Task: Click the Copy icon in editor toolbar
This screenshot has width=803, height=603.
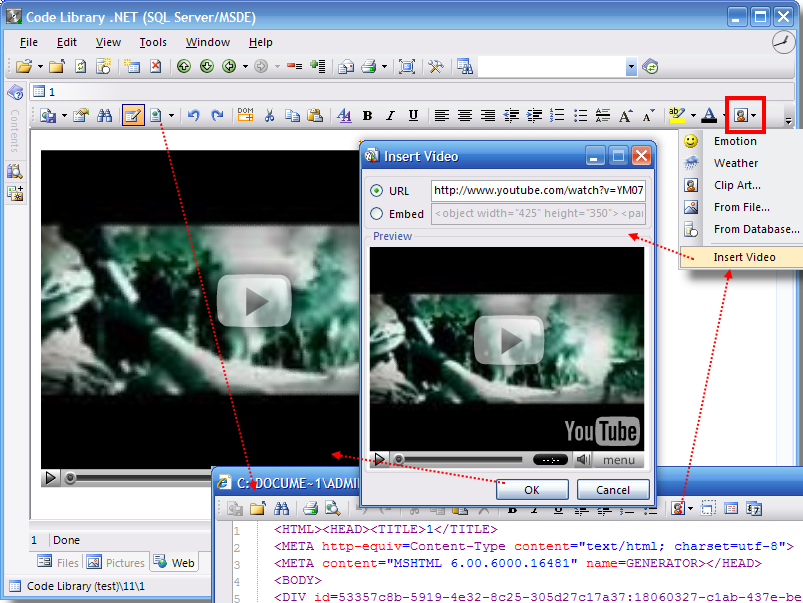Action: click(x=292, y=116)
